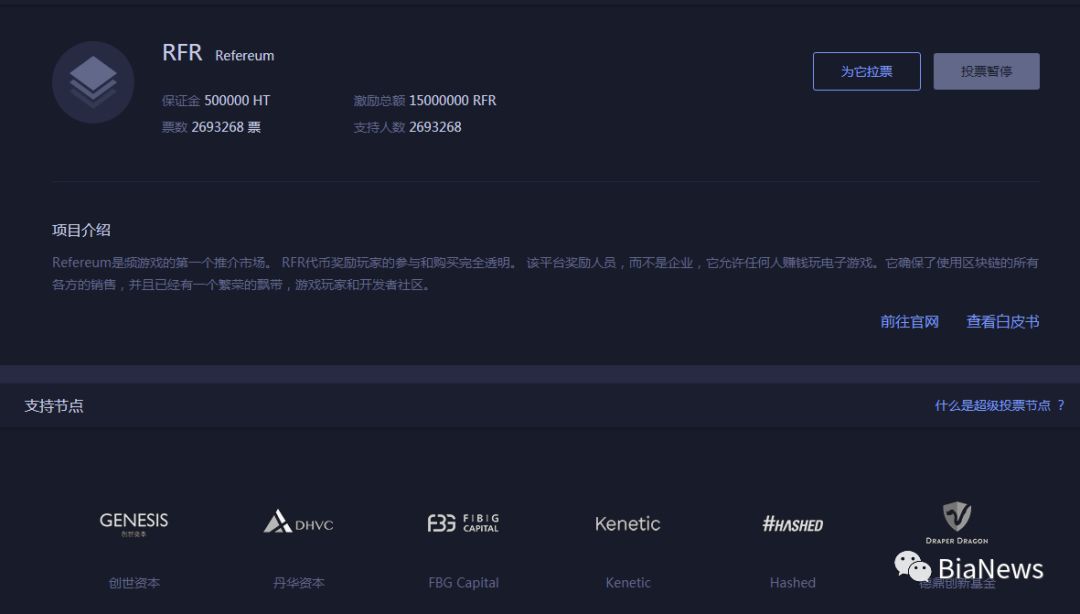
Task: Open the 什么是超级投票节点 help link
Action: click(x=999, y=405)
